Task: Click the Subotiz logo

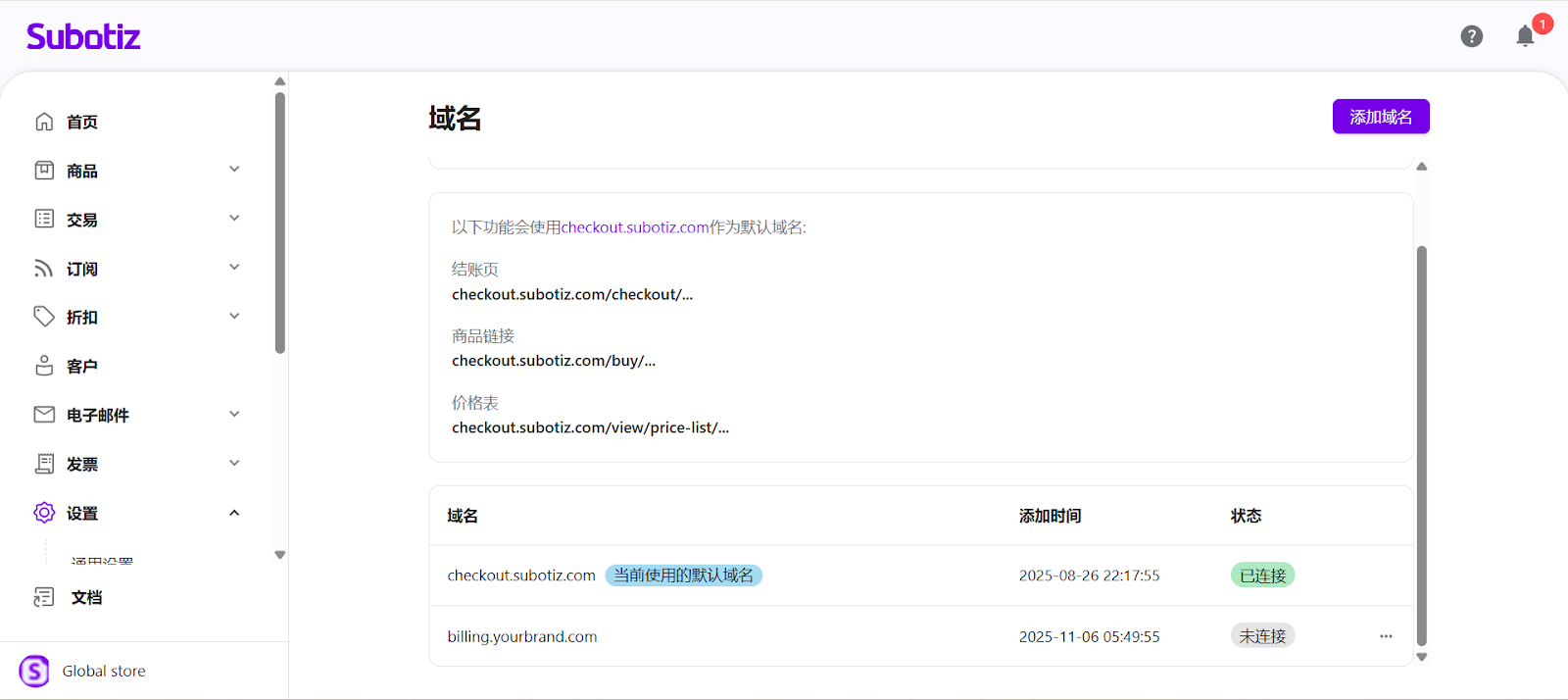Action: (x=83, y=37)
